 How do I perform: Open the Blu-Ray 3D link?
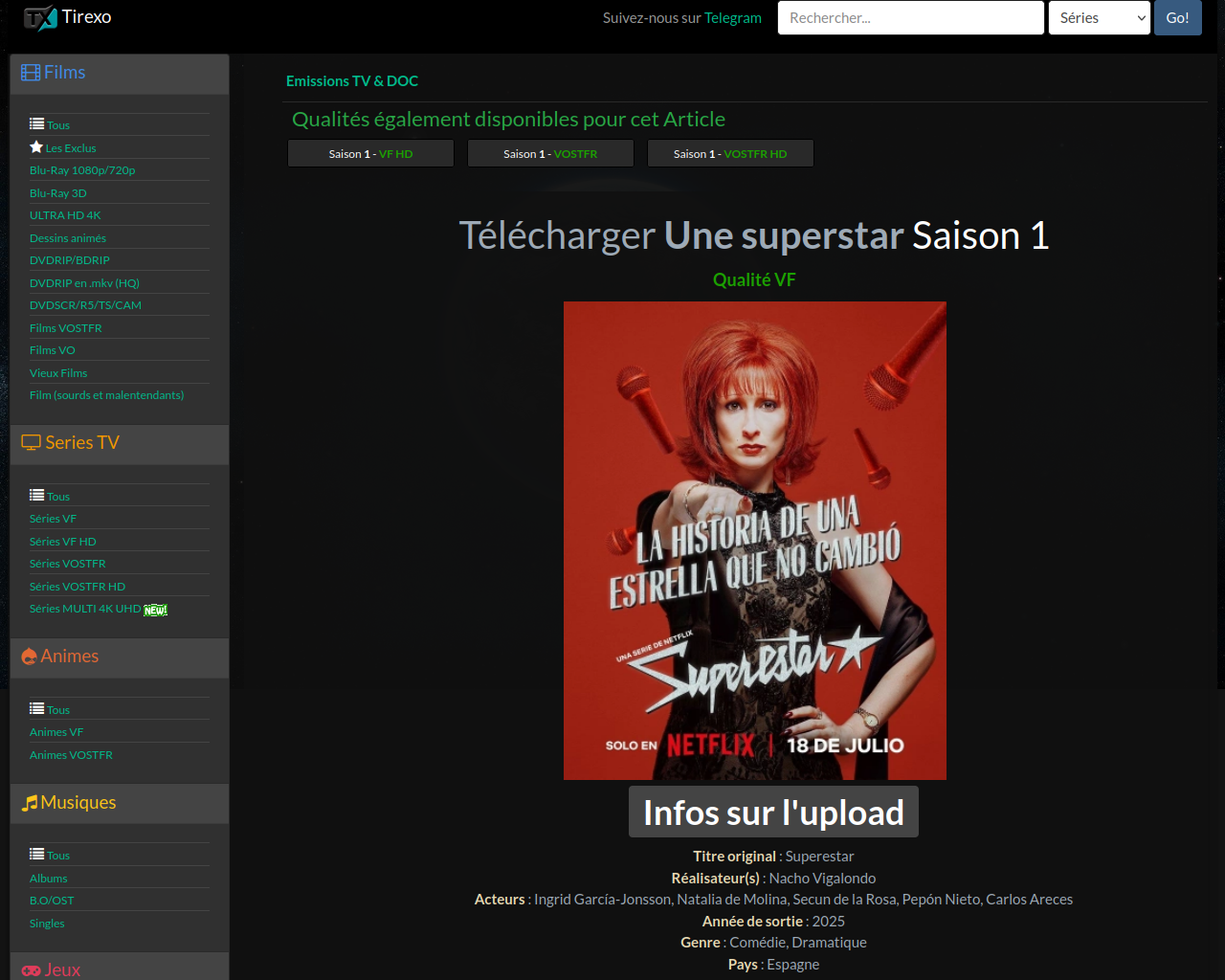point(57,193)
